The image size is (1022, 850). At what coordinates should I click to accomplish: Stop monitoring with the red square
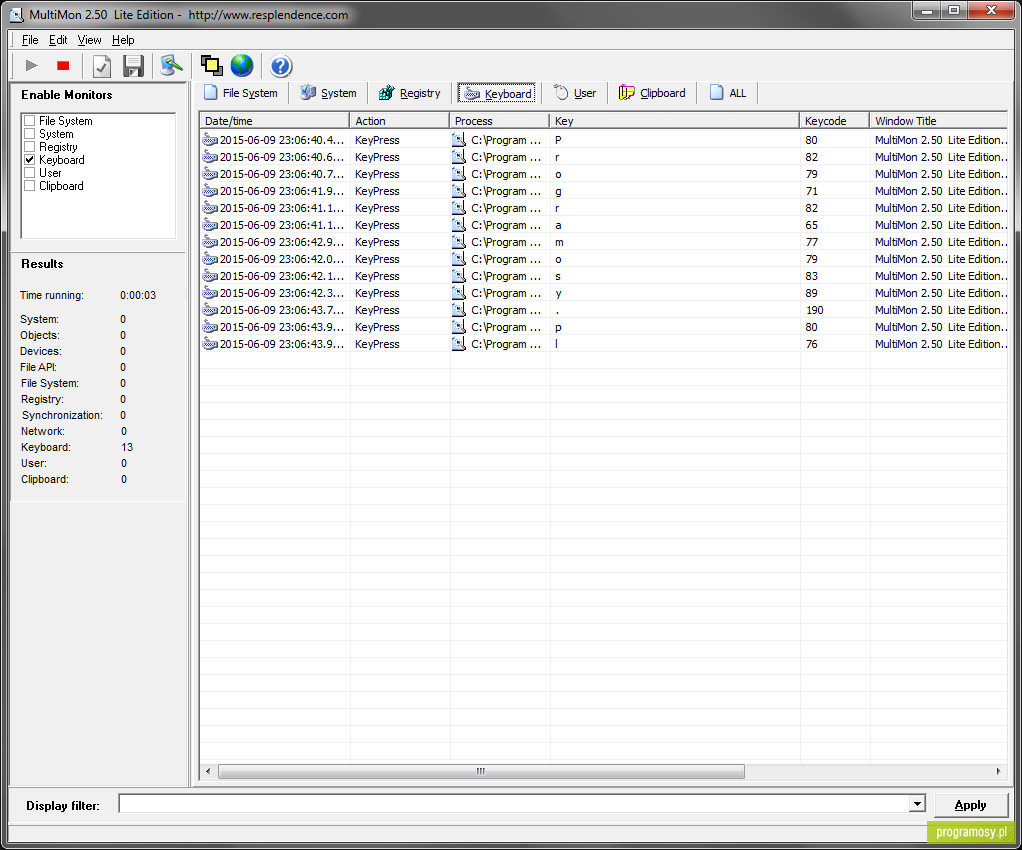coord(63,66)
